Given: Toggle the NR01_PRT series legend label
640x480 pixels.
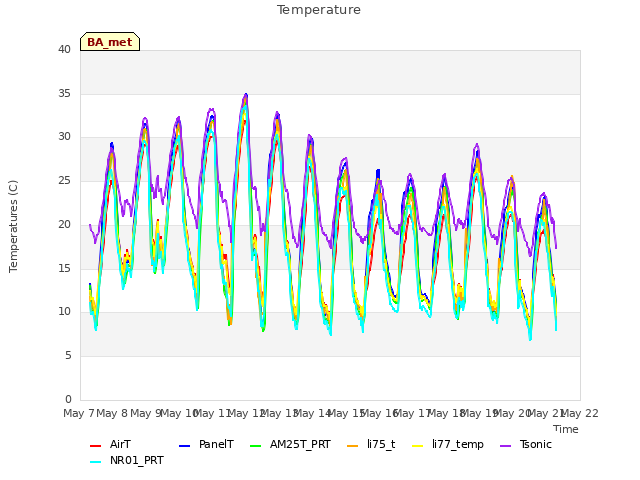Looking at the screenshot, I should point(137,460).
